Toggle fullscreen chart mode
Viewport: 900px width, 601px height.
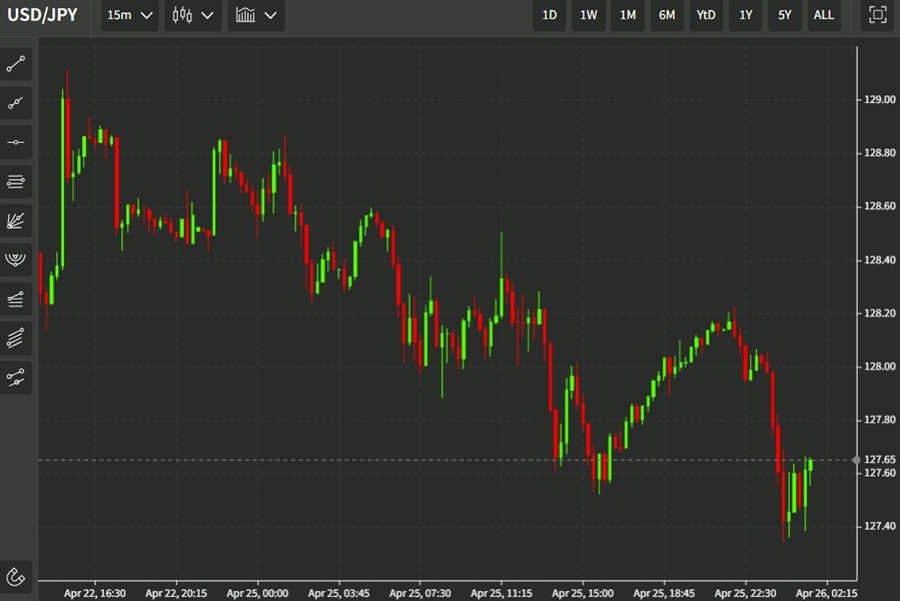(878, 15)
